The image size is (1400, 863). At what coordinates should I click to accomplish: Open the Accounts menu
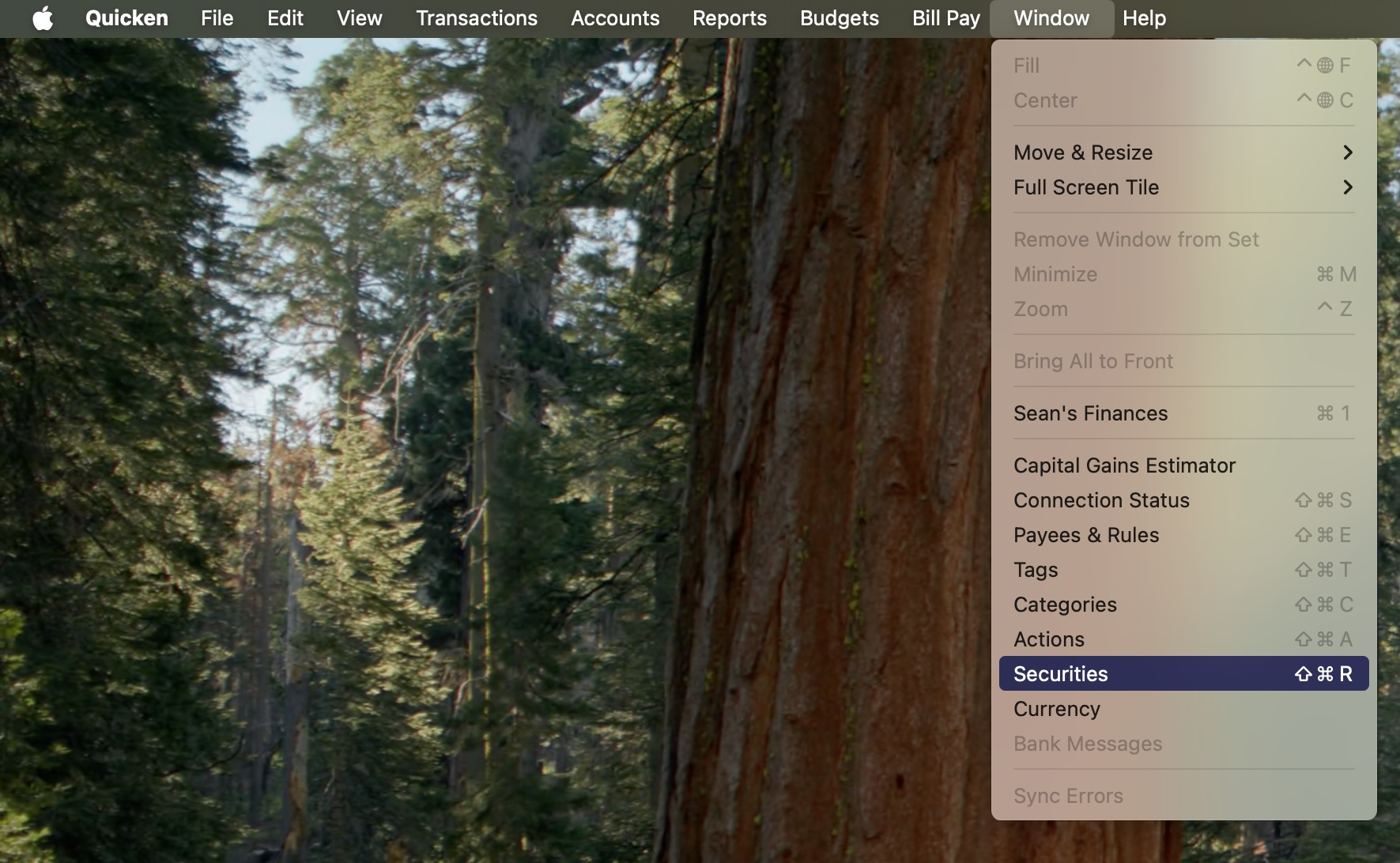tap(615, 18)
